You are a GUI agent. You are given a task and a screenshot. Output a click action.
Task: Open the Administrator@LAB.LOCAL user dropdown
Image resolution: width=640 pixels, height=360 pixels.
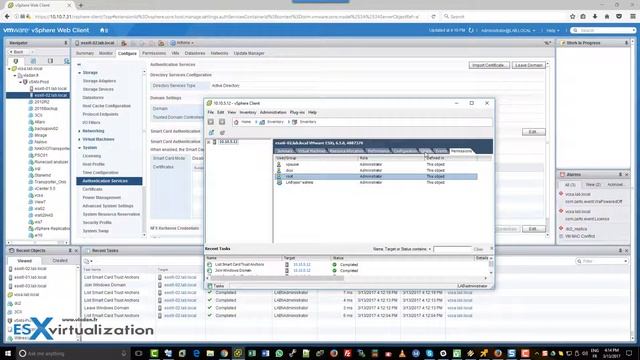(x=508, y=31)
